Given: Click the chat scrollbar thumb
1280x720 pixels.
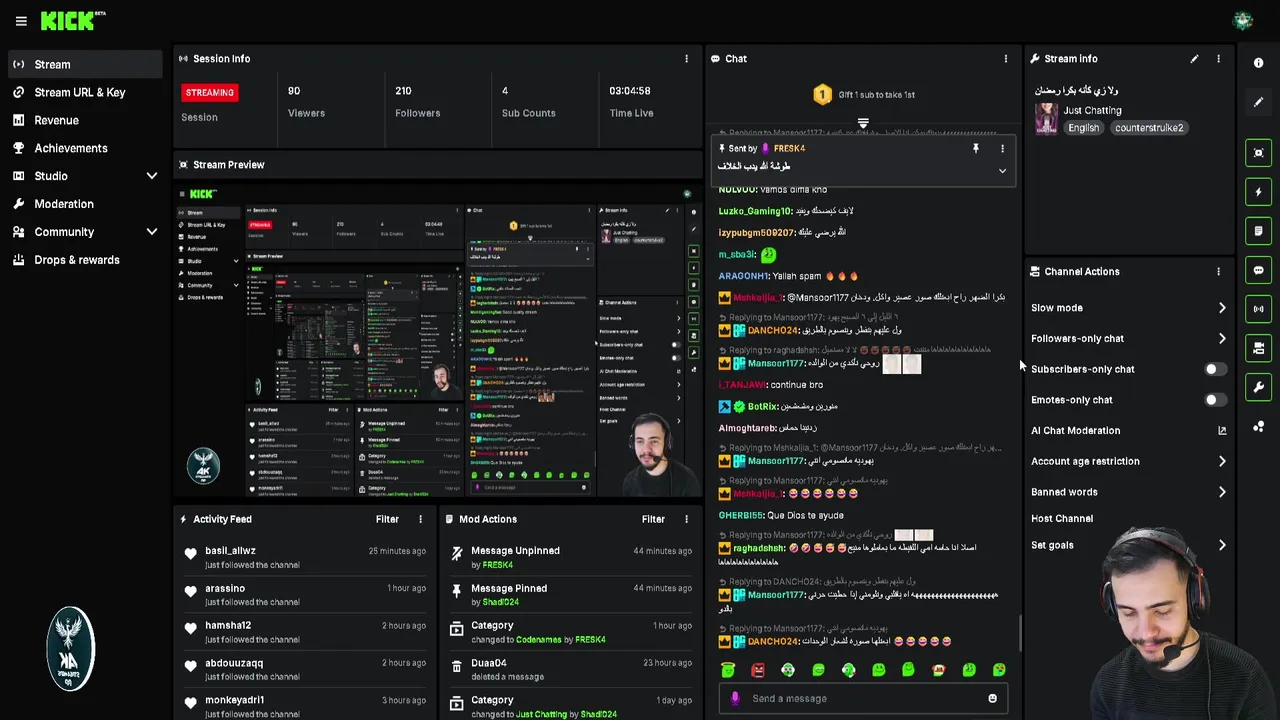Looking at the screenshot, I should click(1020, 632).
